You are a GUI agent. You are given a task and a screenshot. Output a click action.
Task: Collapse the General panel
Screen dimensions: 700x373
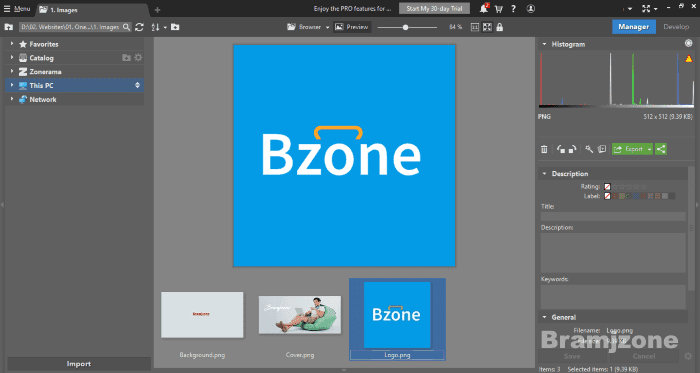[x=544, y=317]
